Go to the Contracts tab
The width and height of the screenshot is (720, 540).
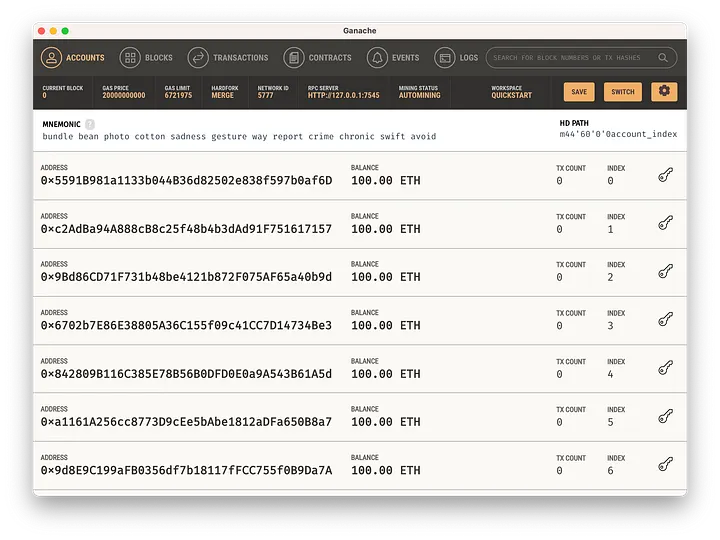(x=318, y=58)
